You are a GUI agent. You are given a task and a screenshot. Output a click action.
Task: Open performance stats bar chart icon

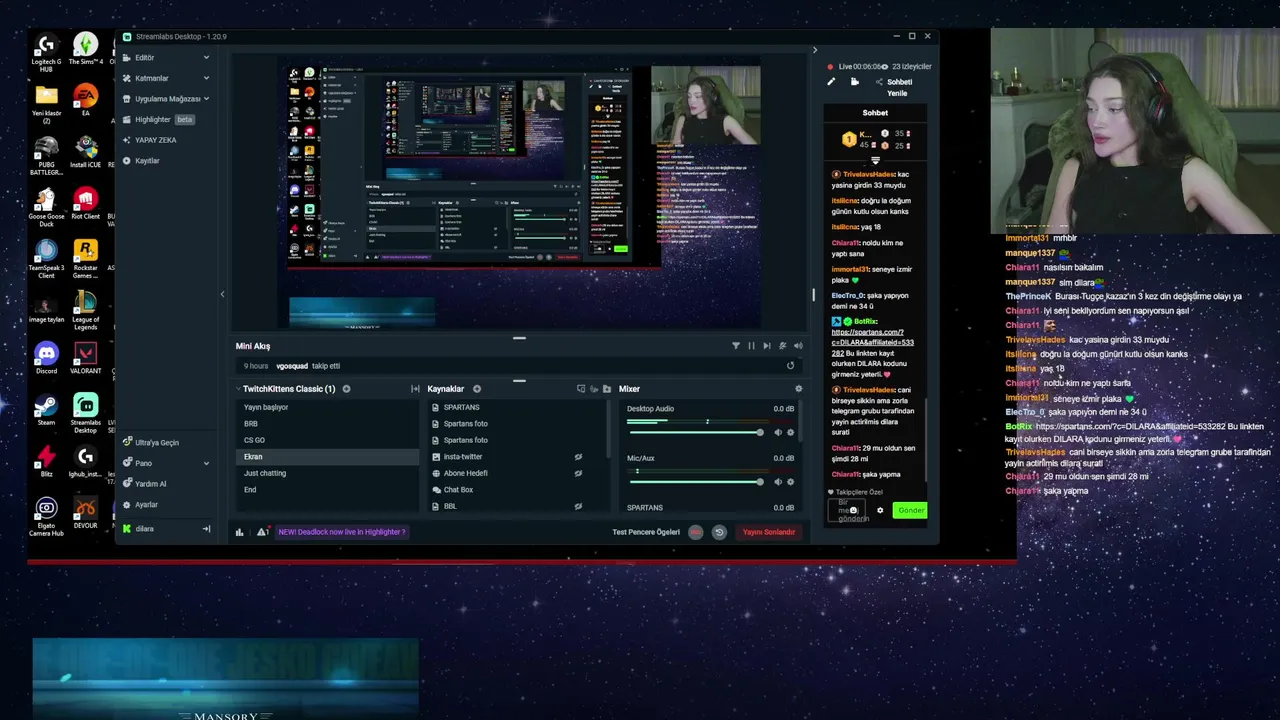tap(239, 532)
